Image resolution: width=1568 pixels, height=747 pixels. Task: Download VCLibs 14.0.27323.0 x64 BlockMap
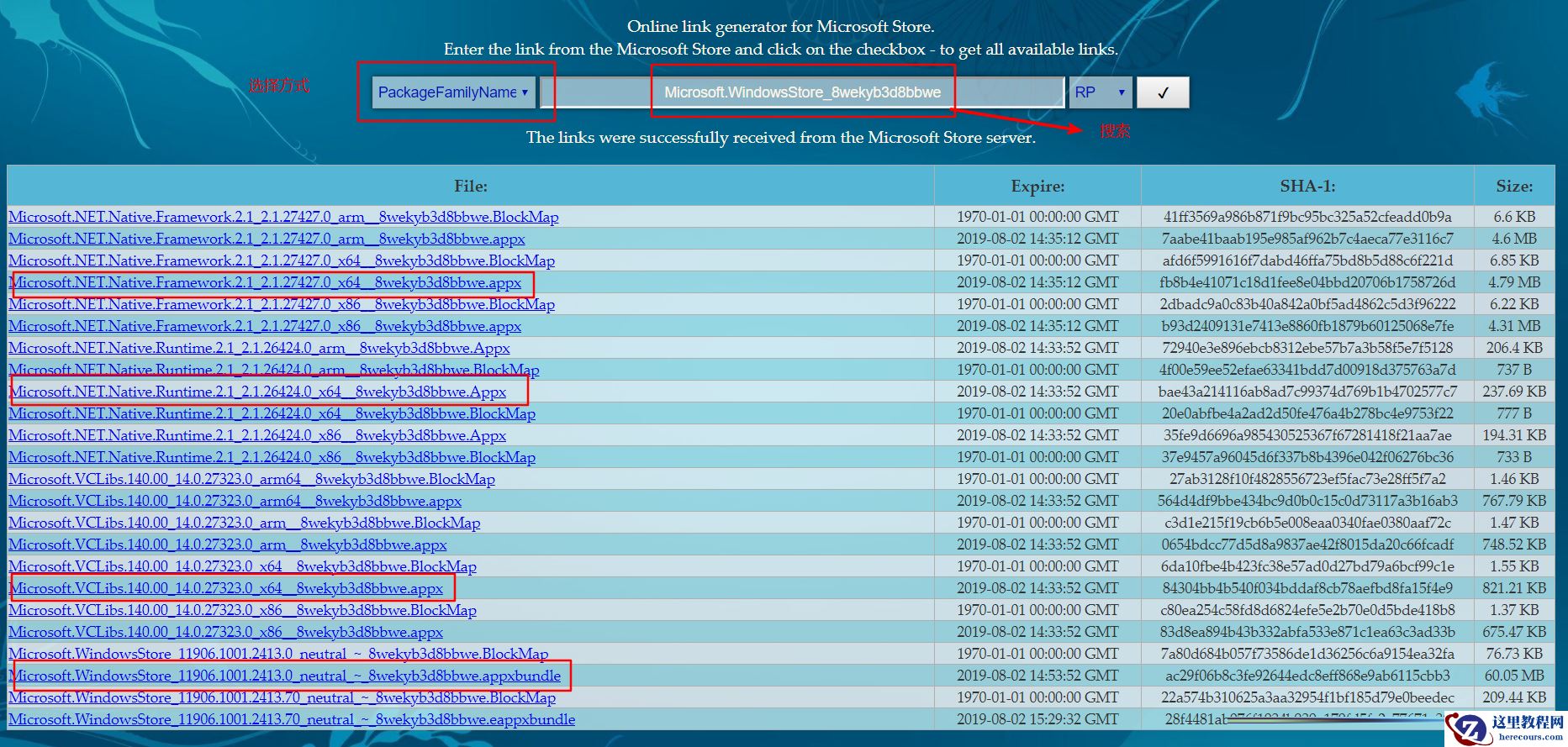click(x=242, y=566)
